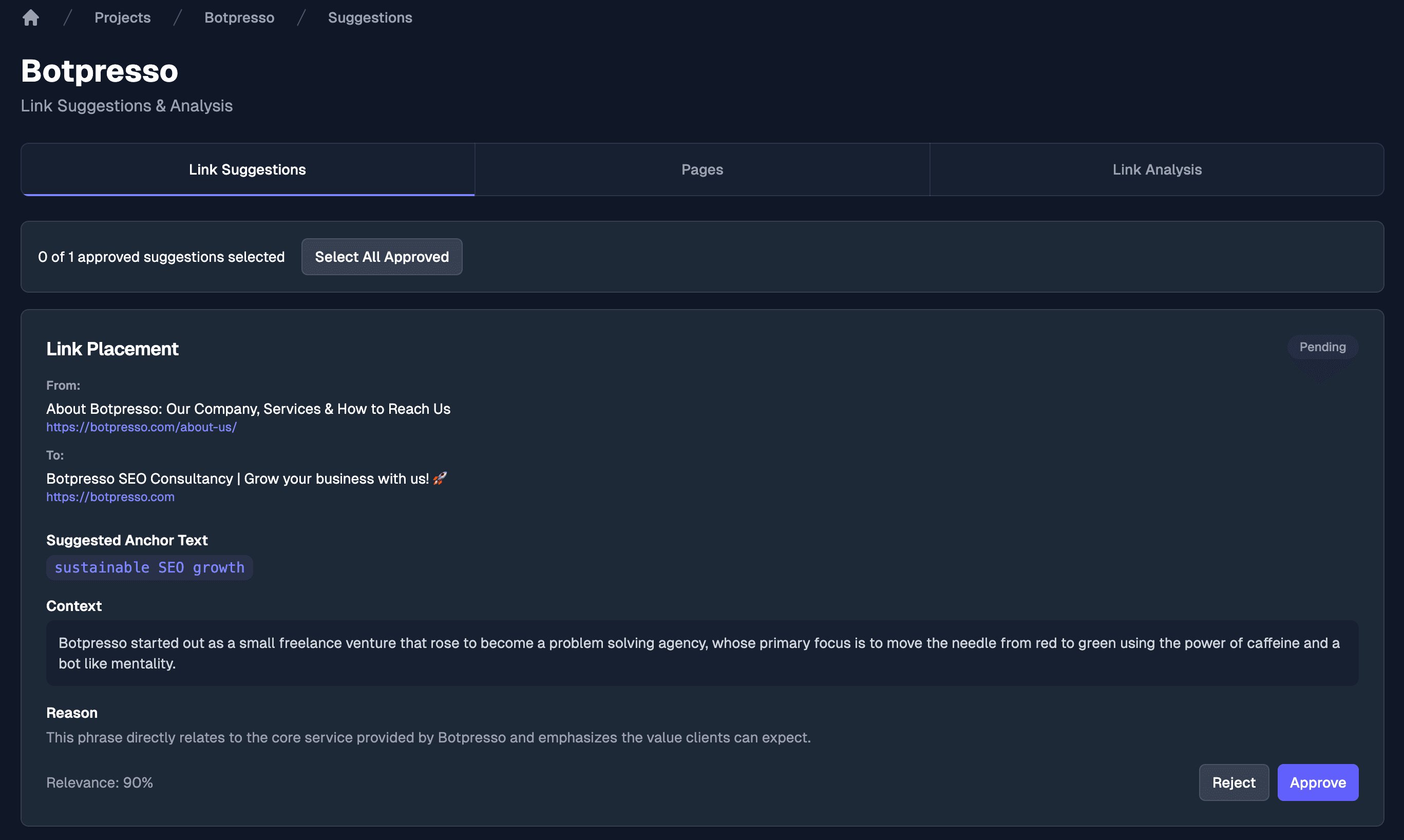Click 'Link Suggestions & Analysis' subtitle

127,106
